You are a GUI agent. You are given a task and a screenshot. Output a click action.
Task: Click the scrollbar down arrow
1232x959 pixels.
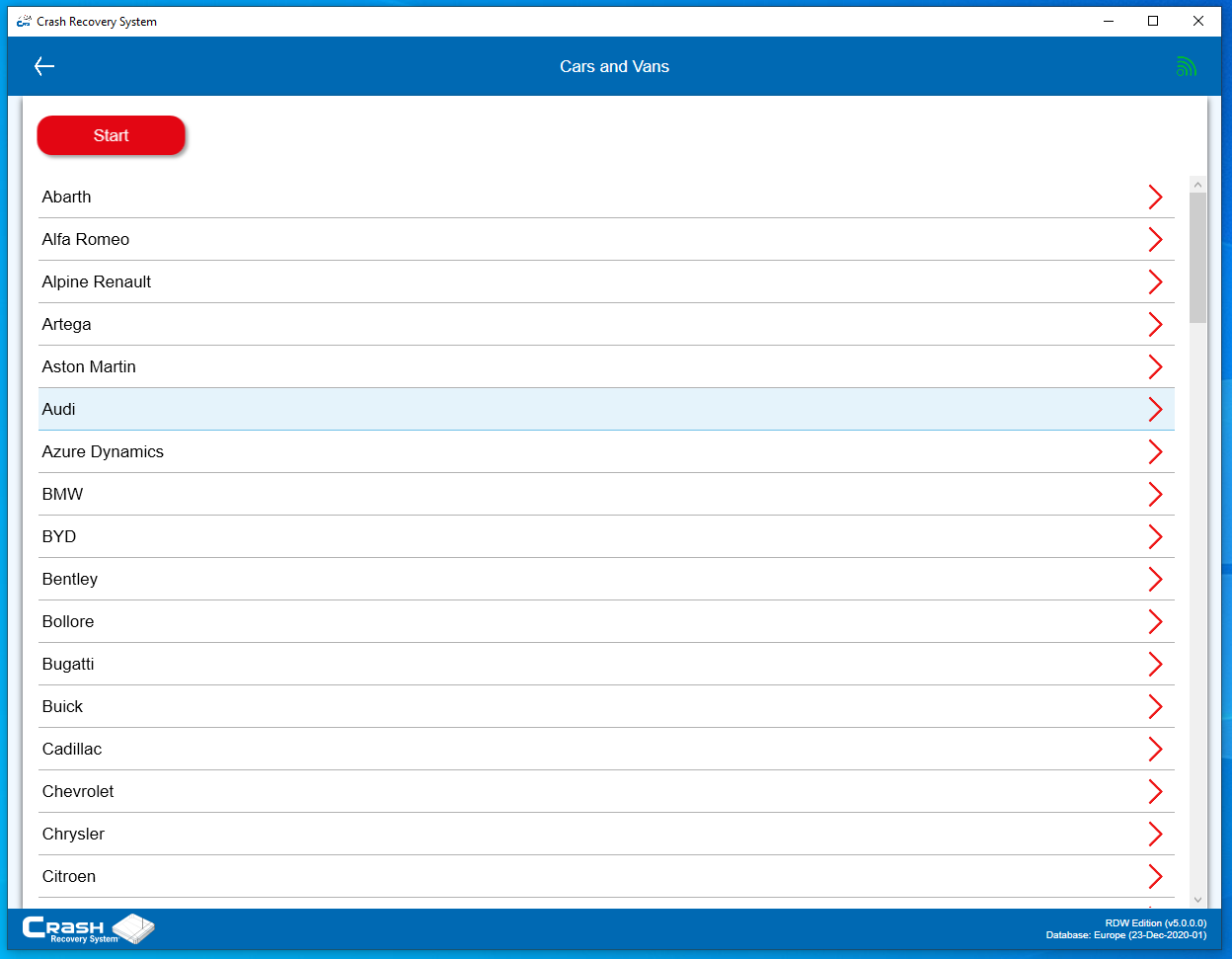click(1198, 900)
